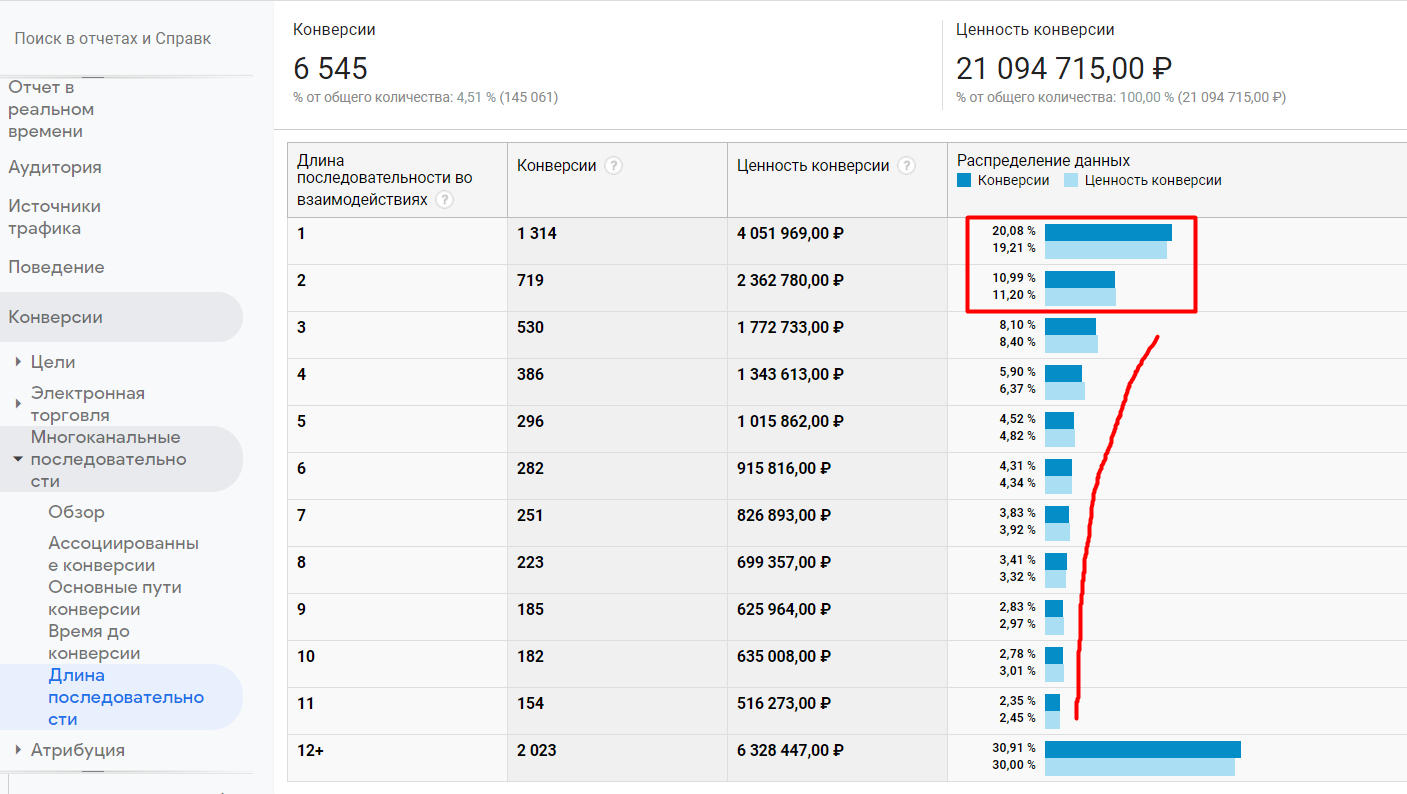
Task: Click the 6 545 total conversions value
Action: [x=330, y=68]
